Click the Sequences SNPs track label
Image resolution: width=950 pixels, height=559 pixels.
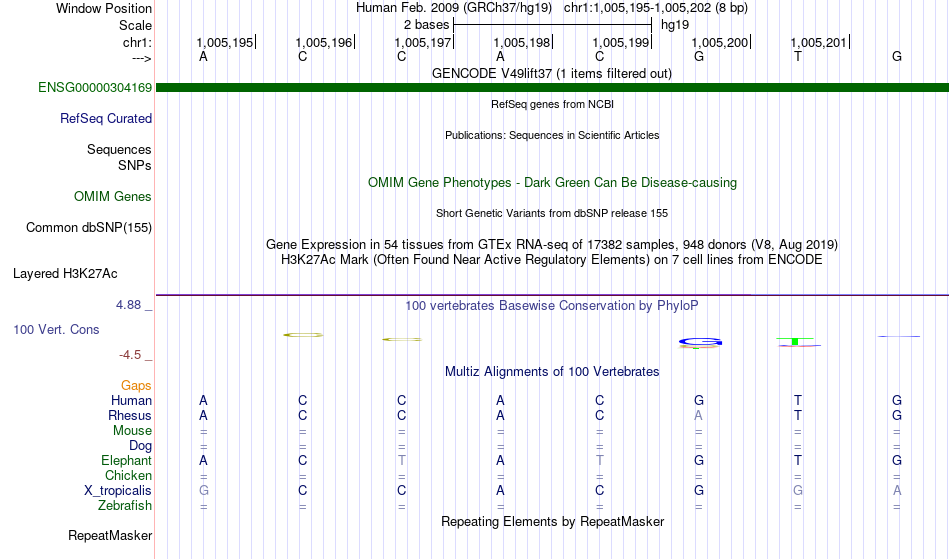(x=119, y=157)
